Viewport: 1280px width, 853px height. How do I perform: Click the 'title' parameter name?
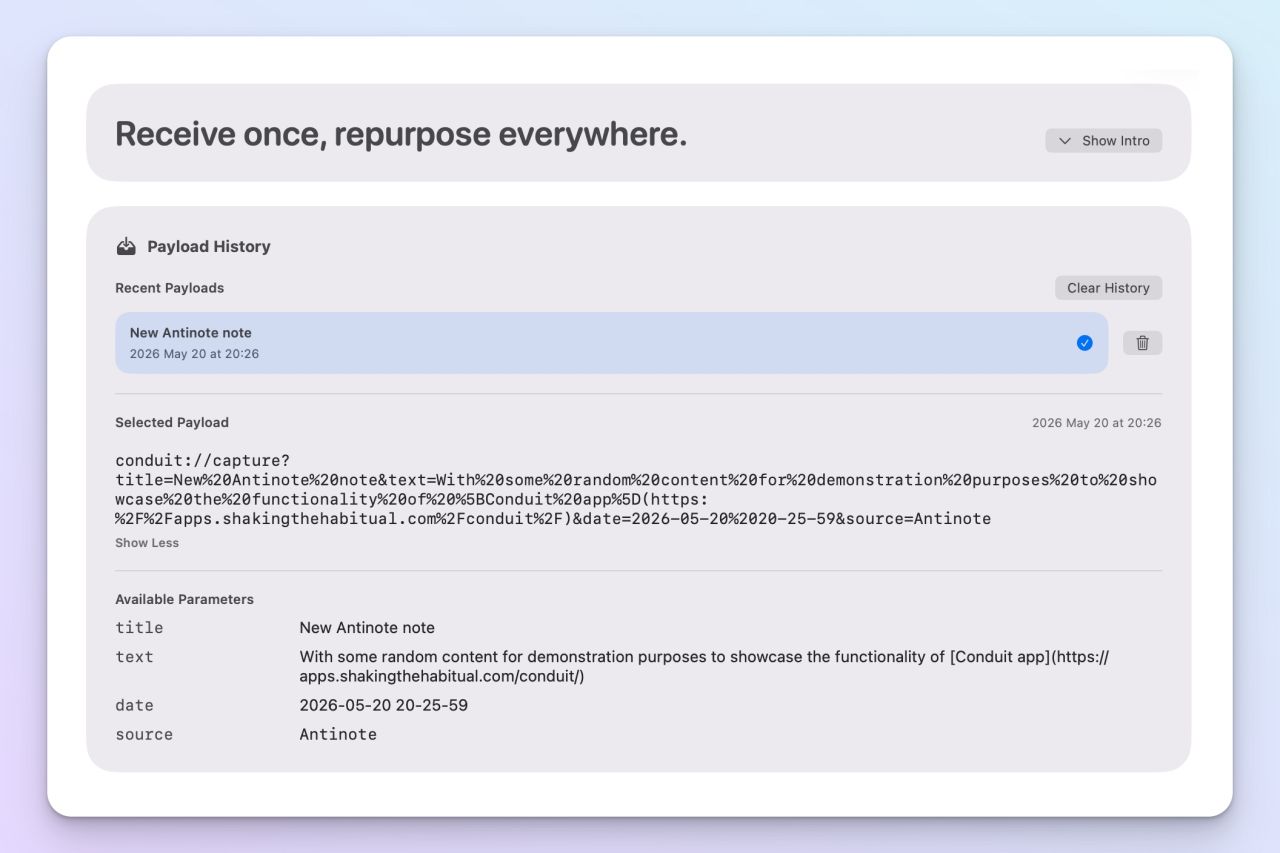point(139,628)
